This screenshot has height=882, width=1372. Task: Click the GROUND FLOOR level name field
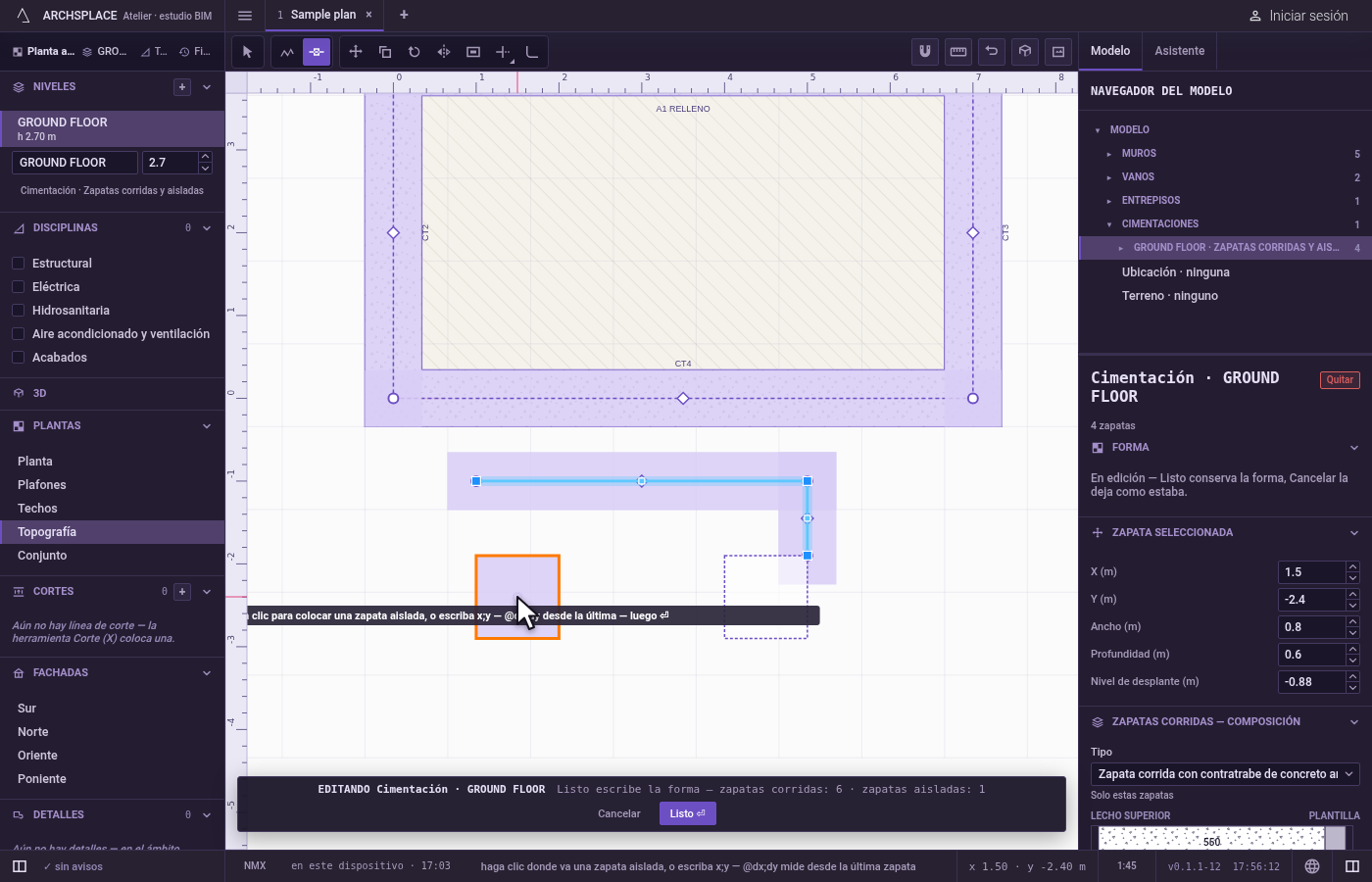click(74, 163)
